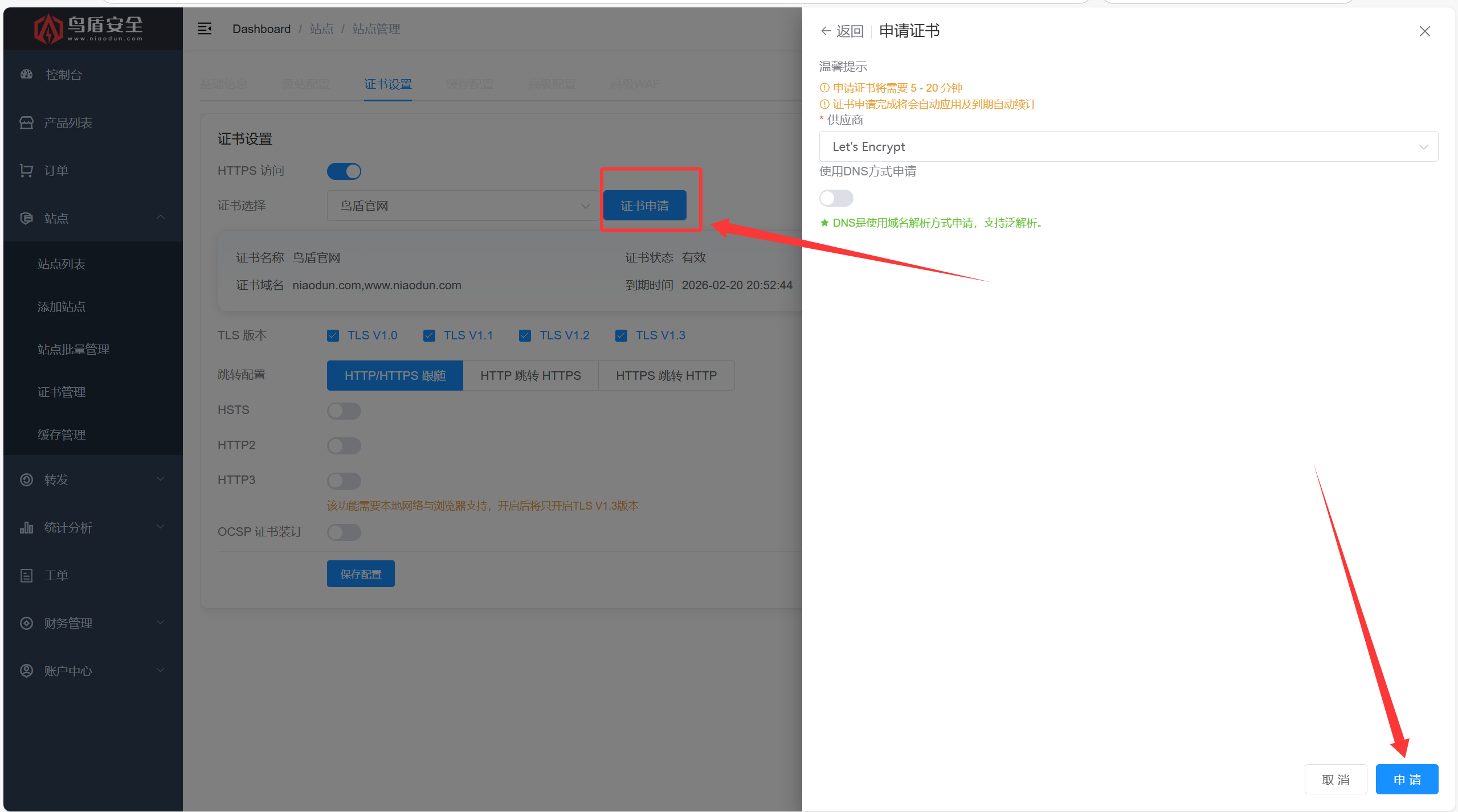The width and height of the screenshot is (1458, 812).
Task: Click the 证书申请 button
Action: point(645,206)
